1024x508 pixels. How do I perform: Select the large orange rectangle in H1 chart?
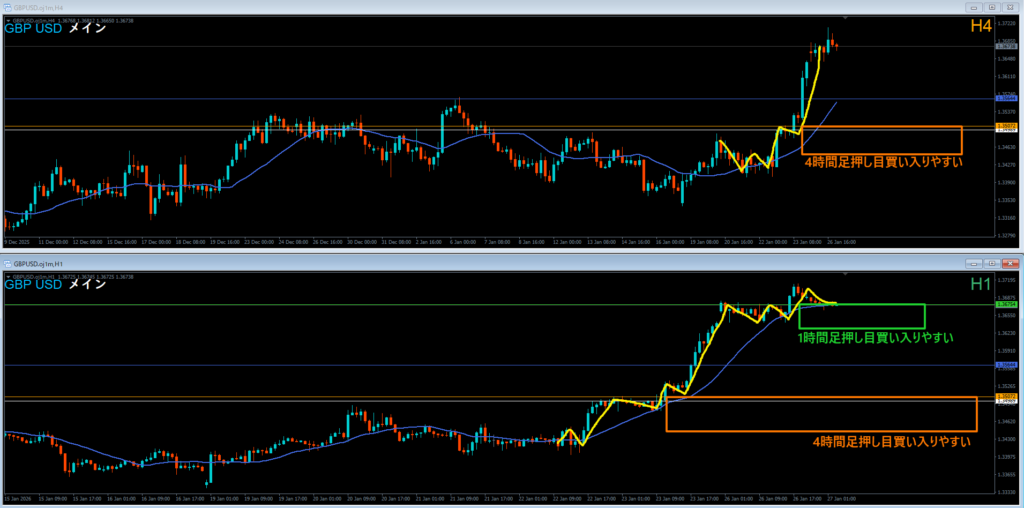click(x=820, y=430)
